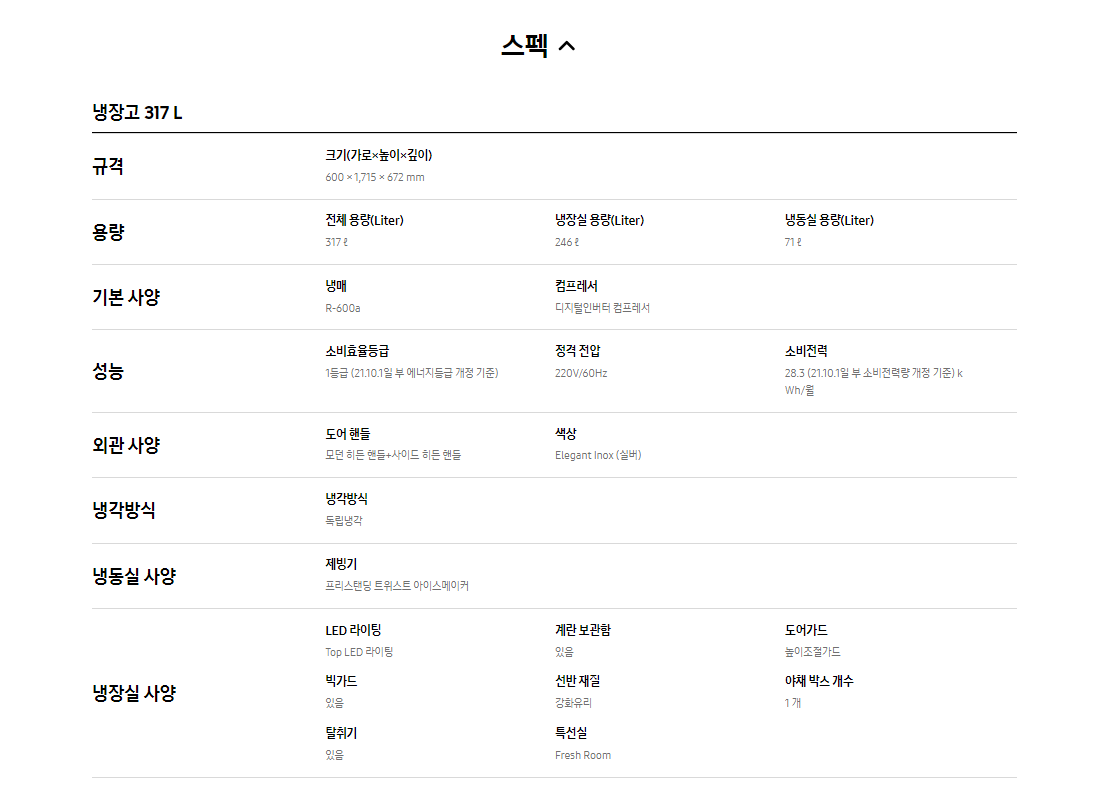Click the 소비전력 label
The height and width of the screenshot is (785, 1112).
(x=806, y=351)
